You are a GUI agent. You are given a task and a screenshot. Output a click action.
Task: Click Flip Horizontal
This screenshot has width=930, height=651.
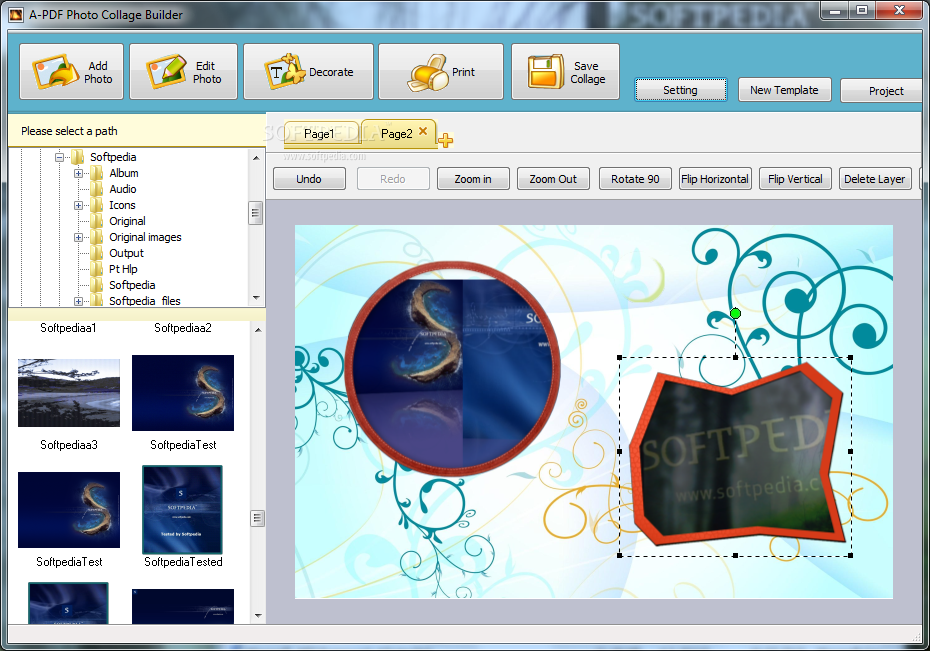tap(715, 179)
